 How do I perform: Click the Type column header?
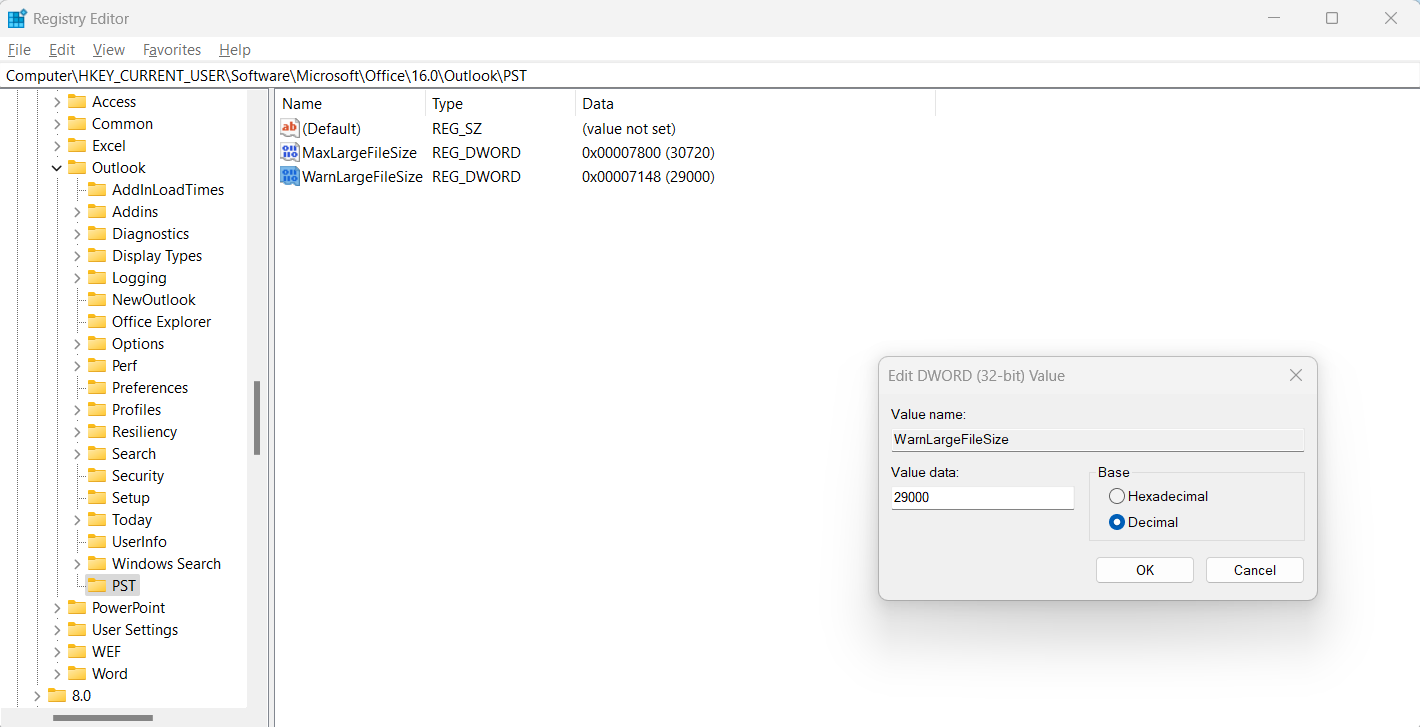click(x=501, y=103)
